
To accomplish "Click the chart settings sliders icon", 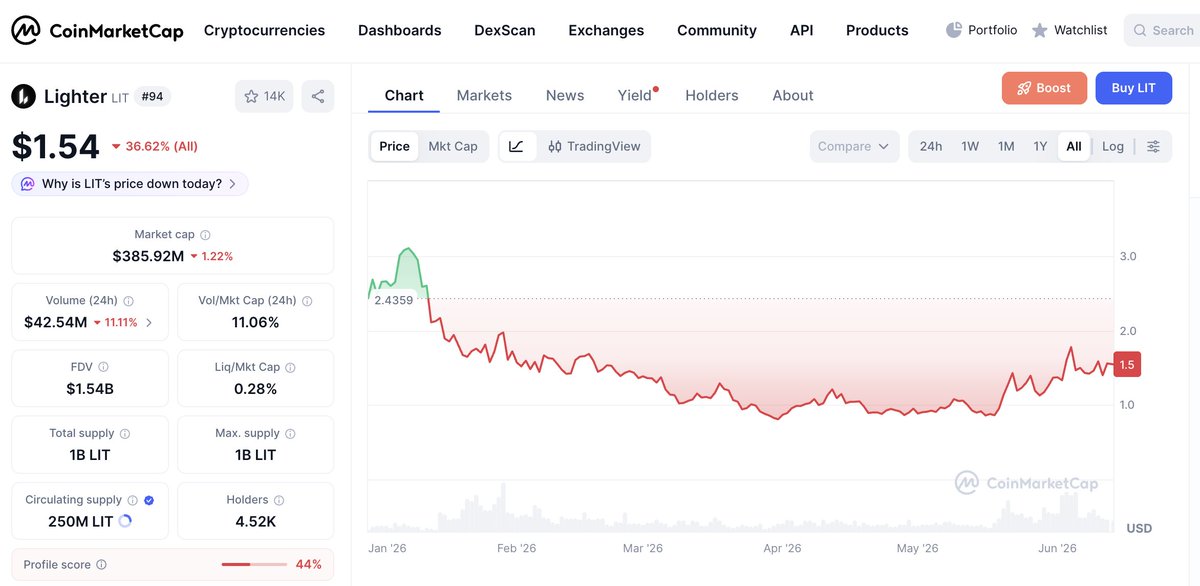I will (x=1153, y=146).
